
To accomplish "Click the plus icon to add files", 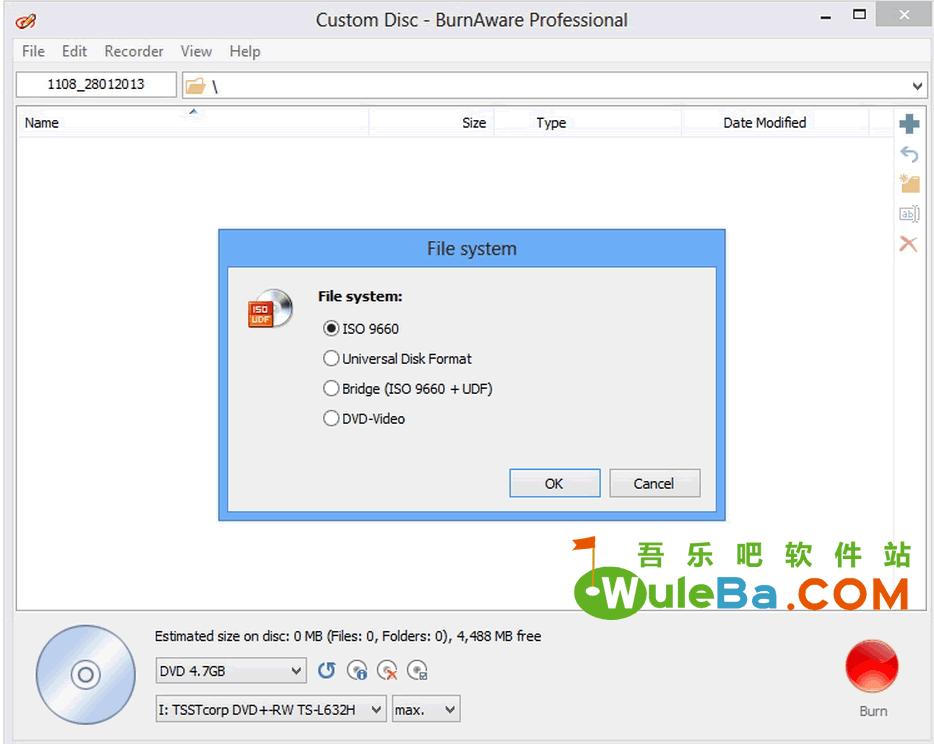I will (909, 124).
